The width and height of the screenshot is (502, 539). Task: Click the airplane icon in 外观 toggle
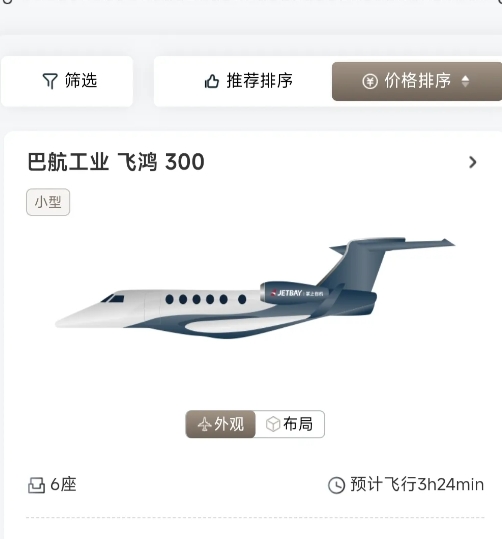click(x=205, y=424)
